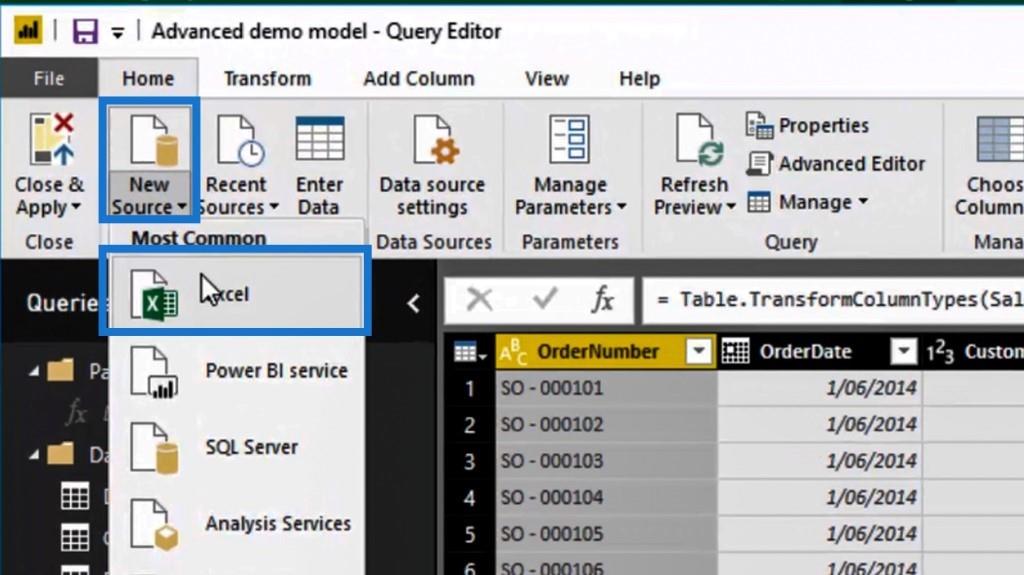The height and width of the screenshot is (575, 1024).
Task: Click the first folder icon in Queries pane
Action: point(61,370)
